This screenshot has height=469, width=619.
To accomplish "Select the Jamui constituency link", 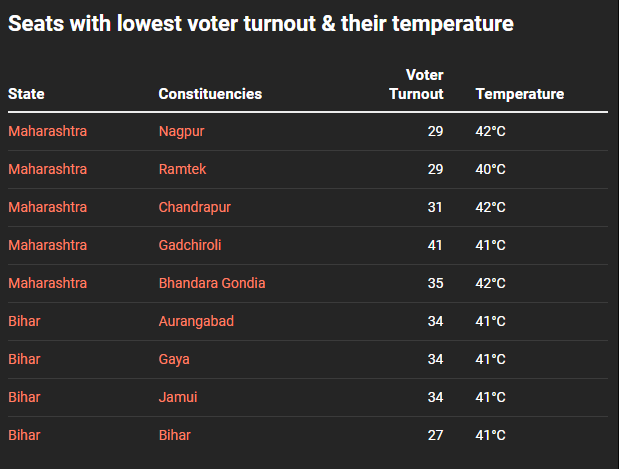I will (x=178, y=397).
